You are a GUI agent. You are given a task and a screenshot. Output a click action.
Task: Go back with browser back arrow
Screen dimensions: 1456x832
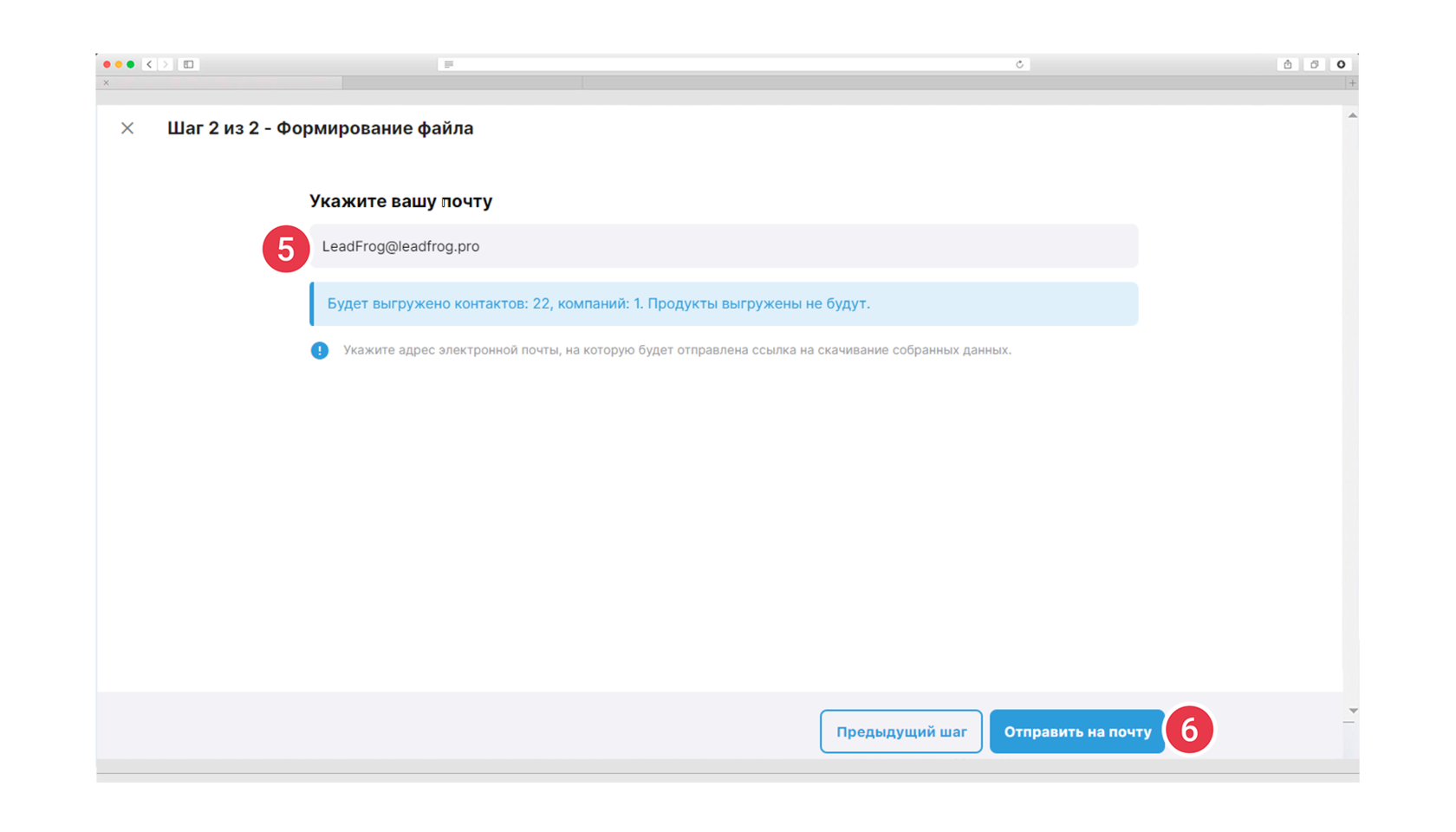(x=149, y=64)
